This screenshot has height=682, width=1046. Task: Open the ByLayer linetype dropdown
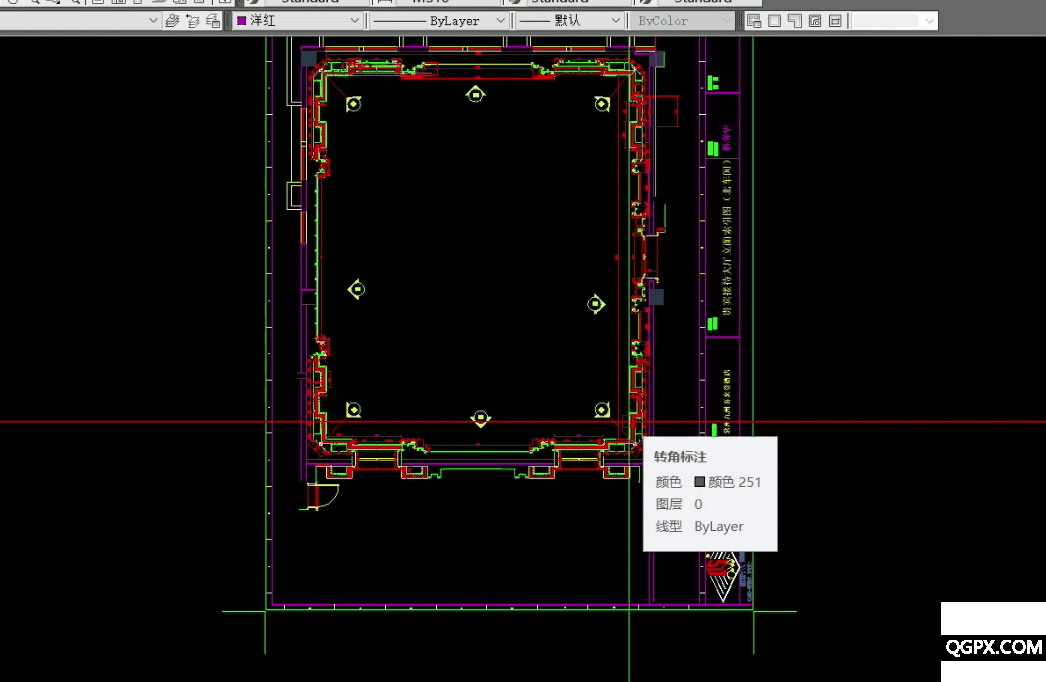tap(500, 21)
